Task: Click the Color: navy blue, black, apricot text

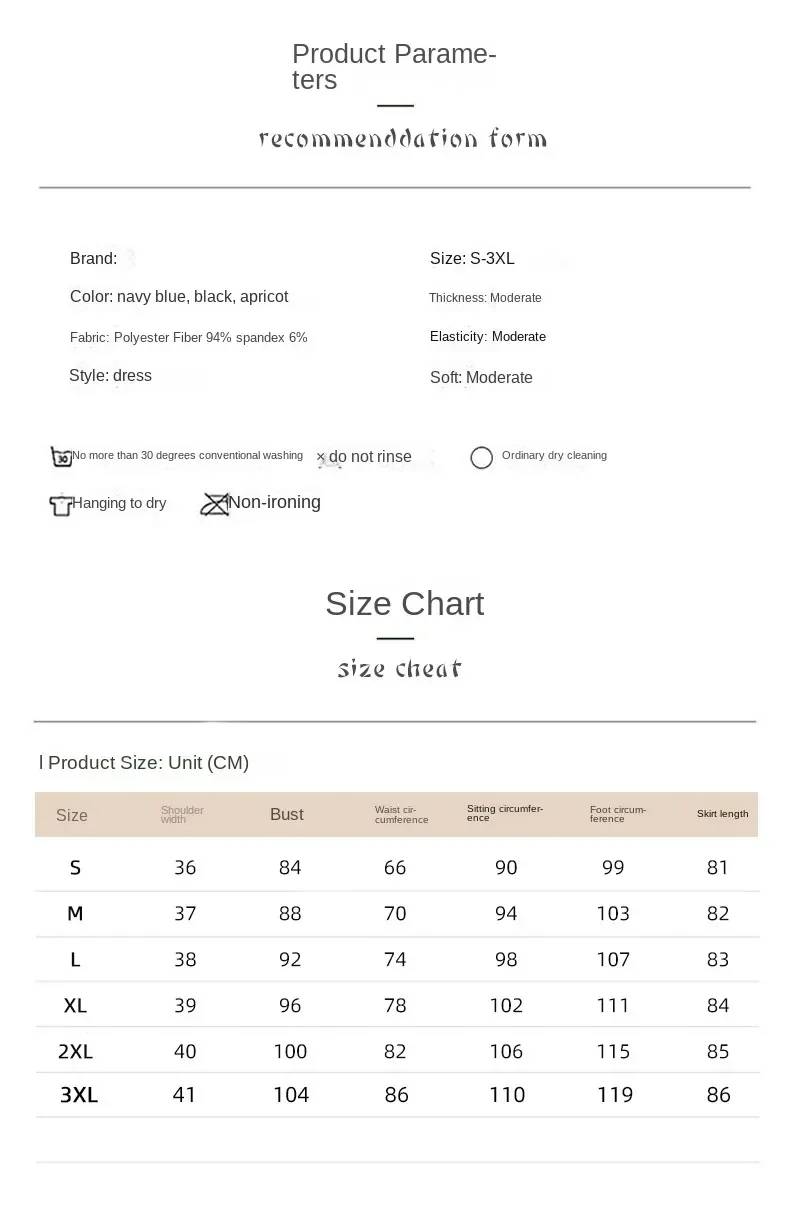Action: coord(179,297)
